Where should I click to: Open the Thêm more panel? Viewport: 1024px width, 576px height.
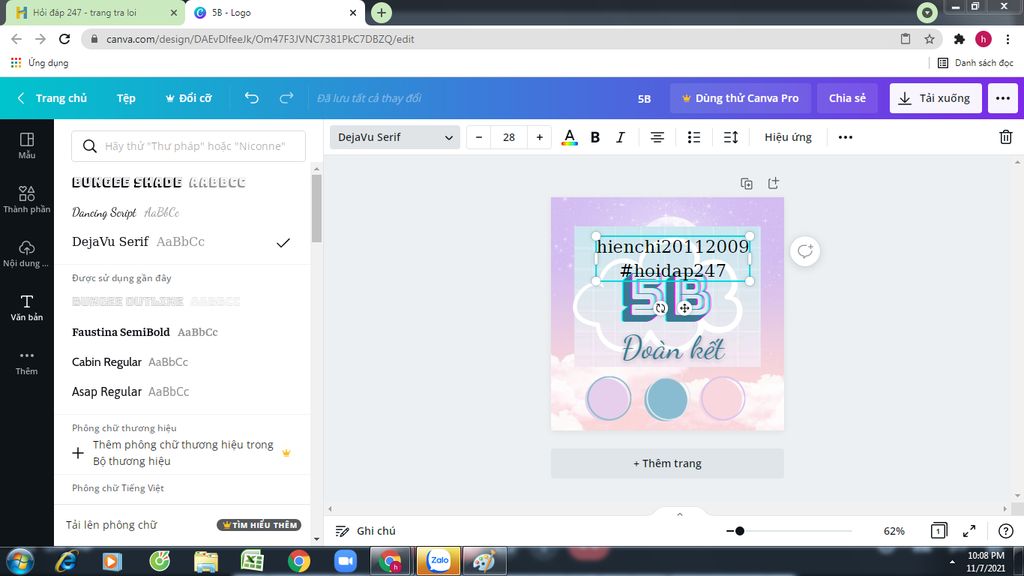point(27,362)
